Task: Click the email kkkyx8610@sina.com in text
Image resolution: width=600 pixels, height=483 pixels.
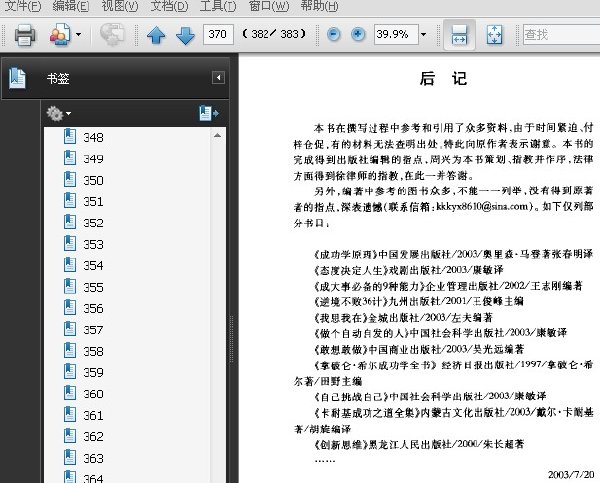Action: coord(482,207)
